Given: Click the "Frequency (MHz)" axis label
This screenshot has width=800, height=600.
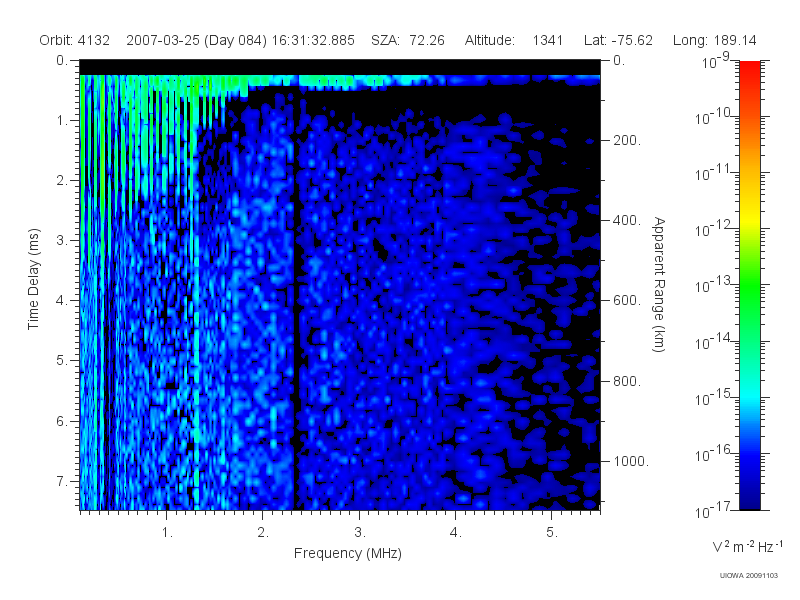Looking at the screenshot, I should coord(348,553).
